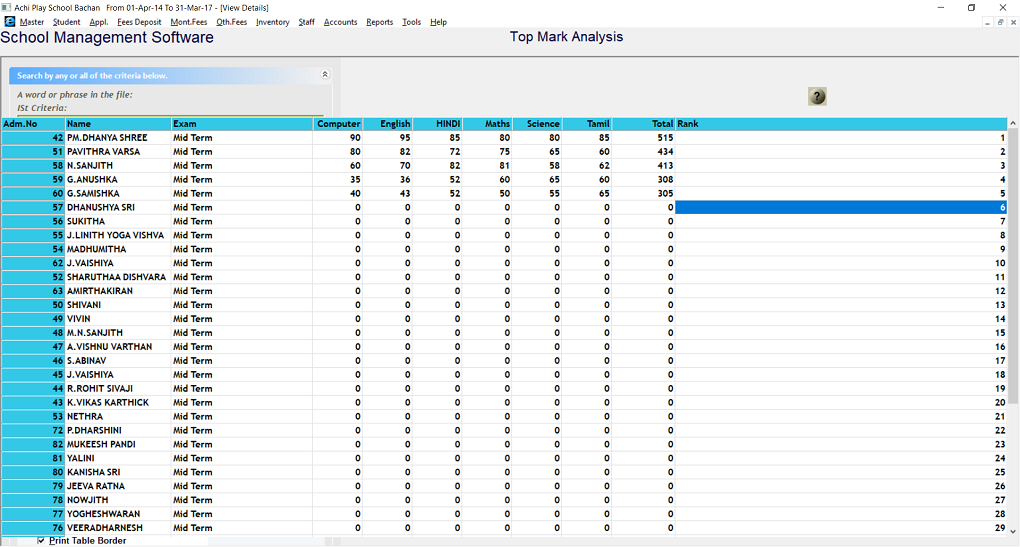Image resolution: width=1020 pixels, height=547 pixels.
Task: Click the title bar application icon
Action: (x=7, y=7)
